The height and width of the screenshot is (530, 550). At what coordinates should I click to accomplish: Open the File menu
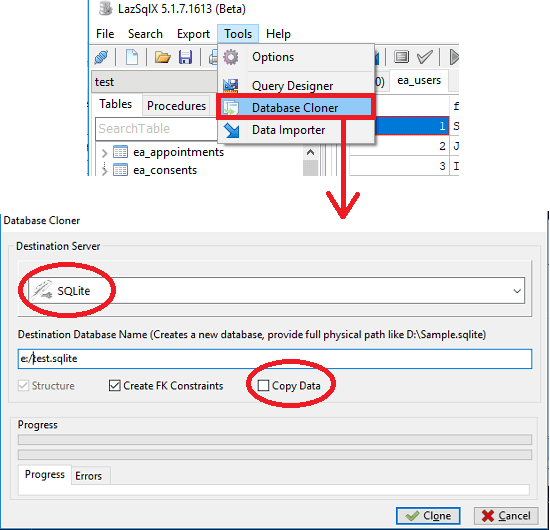[105, 34]
